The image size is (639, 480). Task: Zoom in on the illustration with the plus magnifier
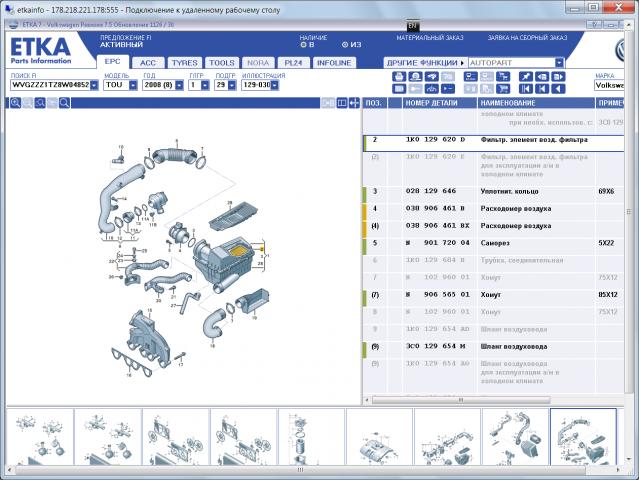click(15, 103)
